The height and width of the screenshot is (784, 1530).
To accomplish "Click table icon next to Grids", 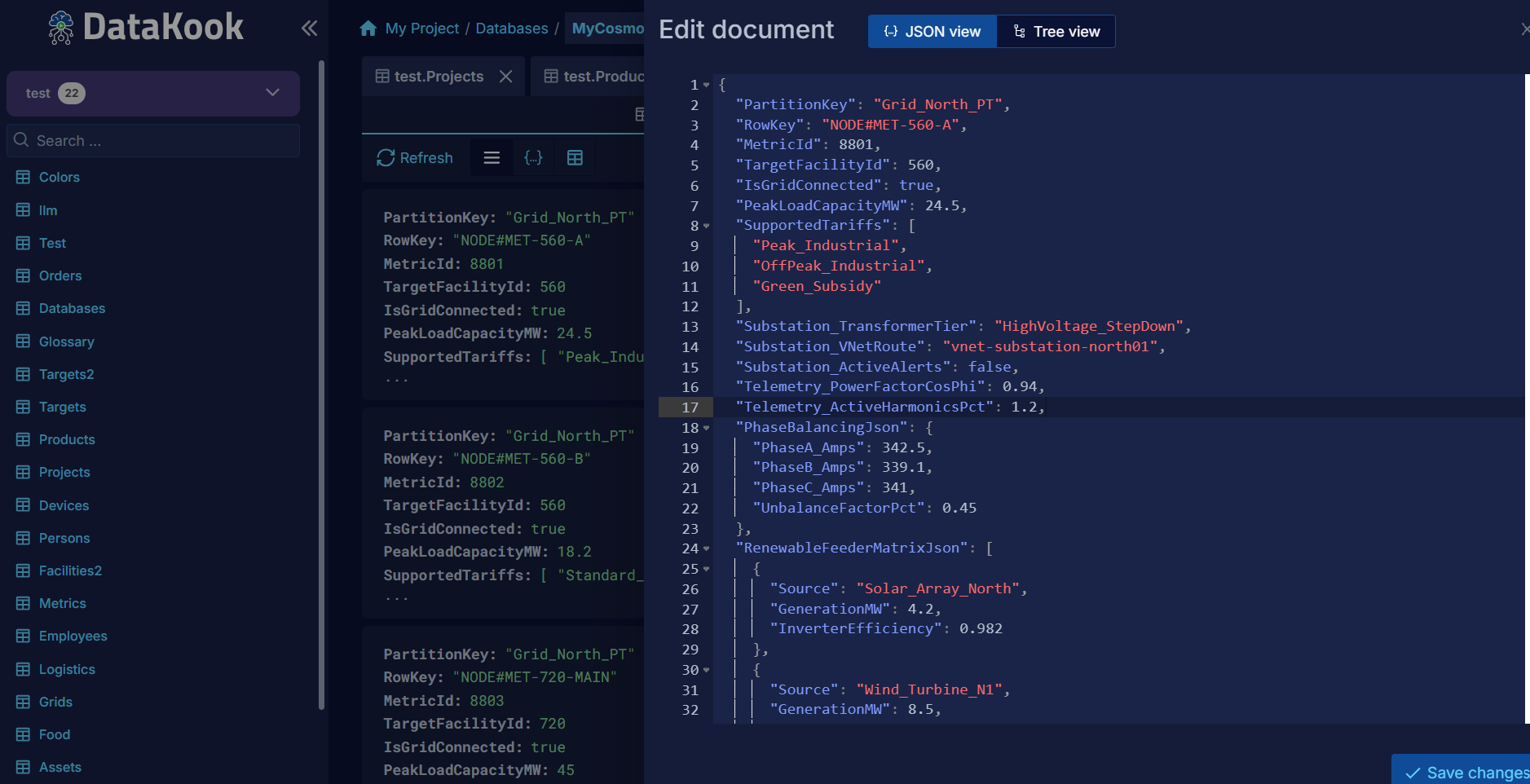I will [x=23, y=702].
